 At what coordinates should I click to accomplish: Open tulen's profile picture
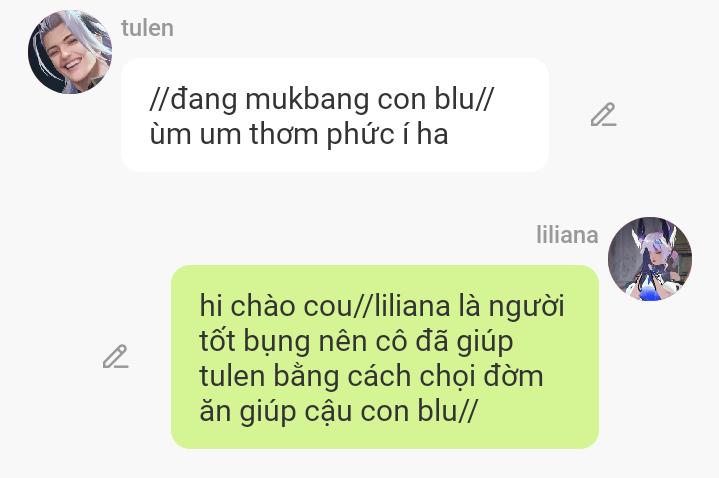70,52
